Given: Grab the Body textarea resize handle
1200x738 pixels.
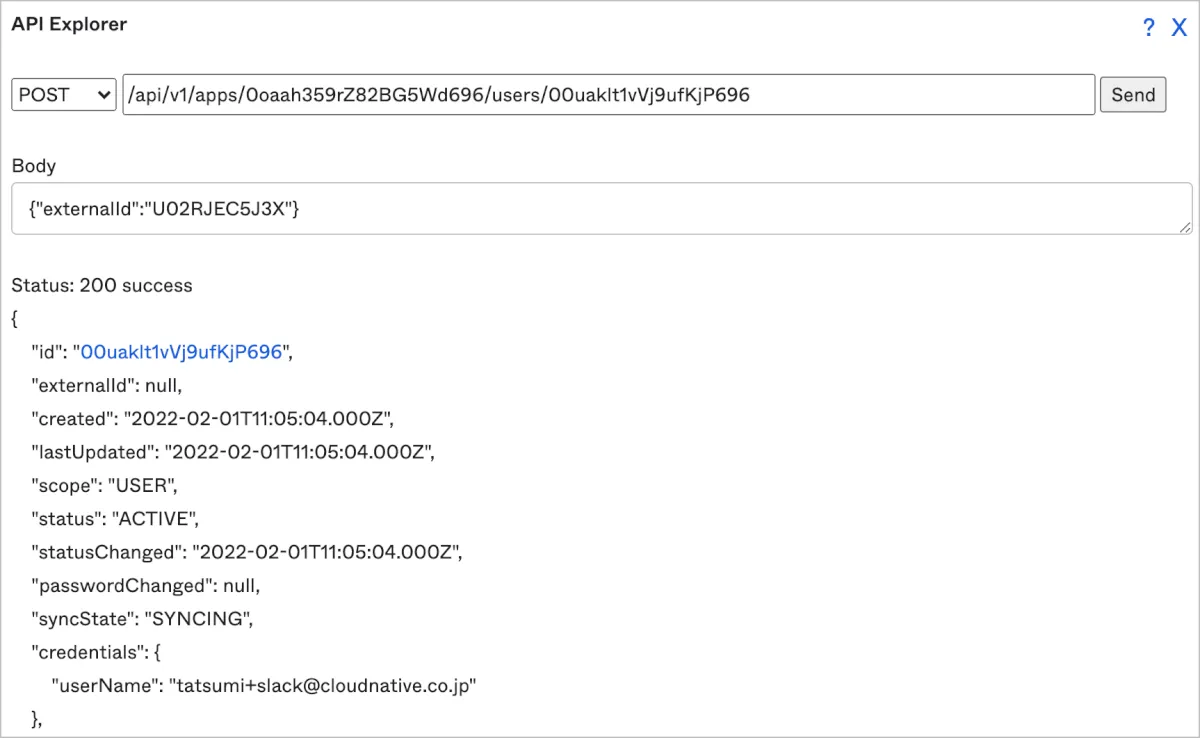Looking at the screenshot, I should click(x=1185, y=228).
